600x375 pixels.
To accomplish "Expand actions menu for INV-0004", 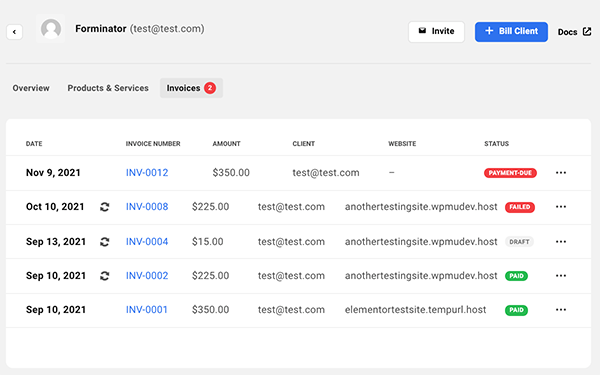I will pos(561,242).
